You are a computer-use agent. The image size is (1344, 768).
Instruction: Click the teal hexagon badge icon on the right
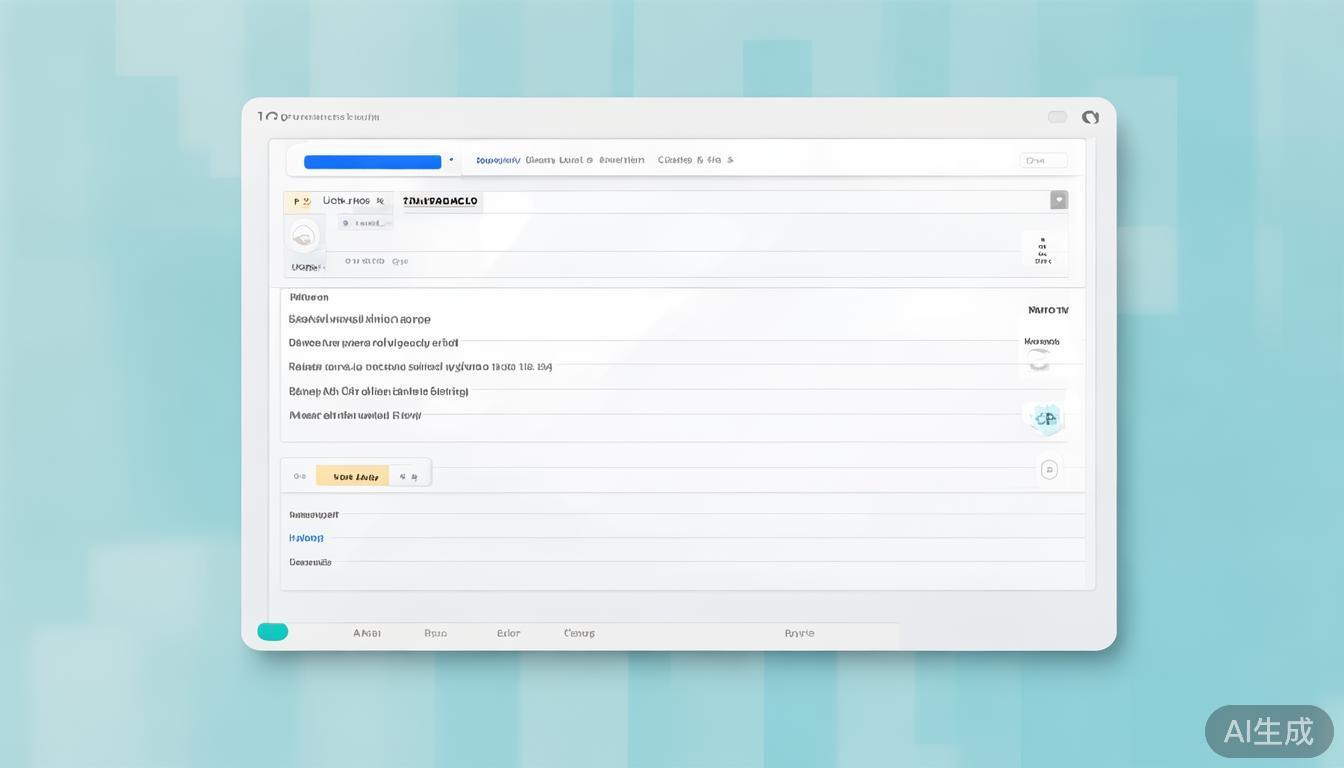pos(1045,418)
